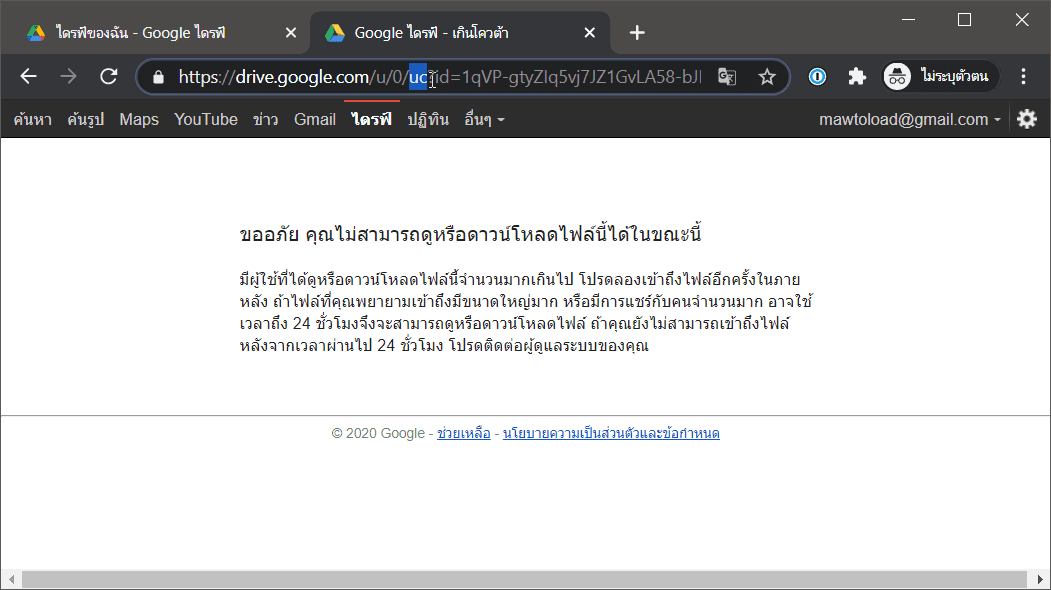View site info via the lock icon
Viewport: 1051px width, 590px height.
[158, 77]
